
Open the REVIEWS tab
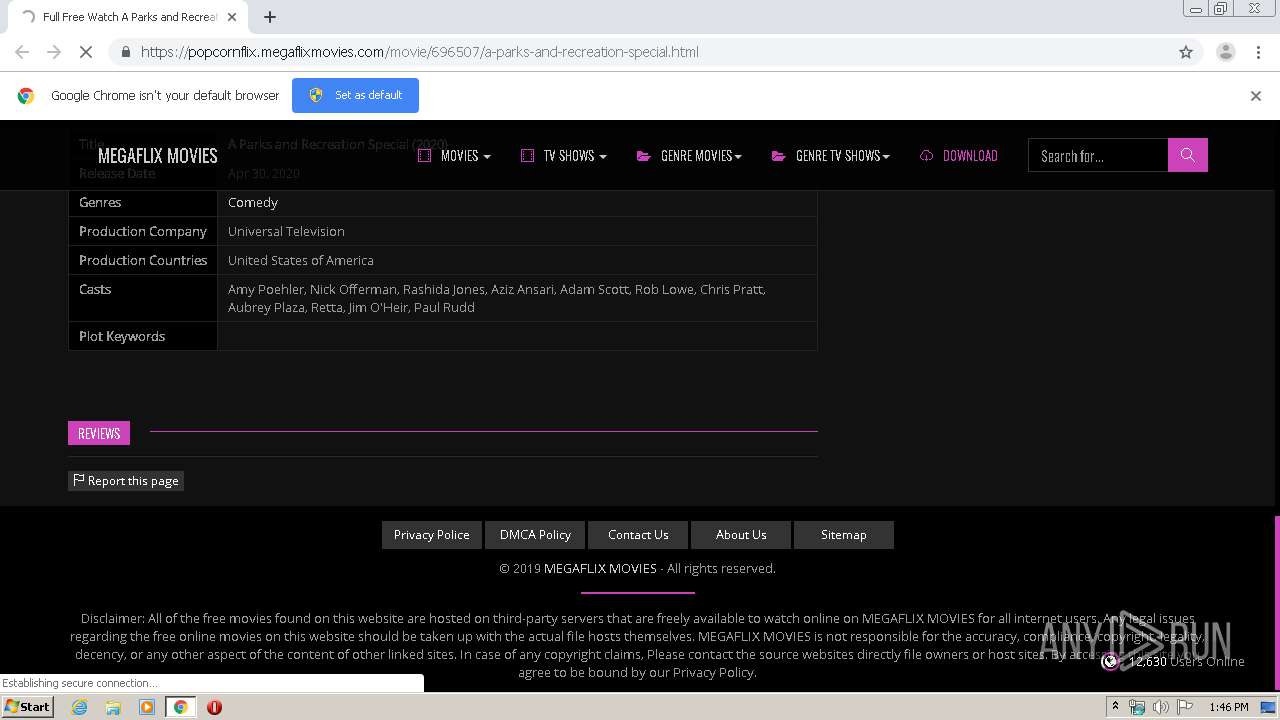tap(99, 433)
